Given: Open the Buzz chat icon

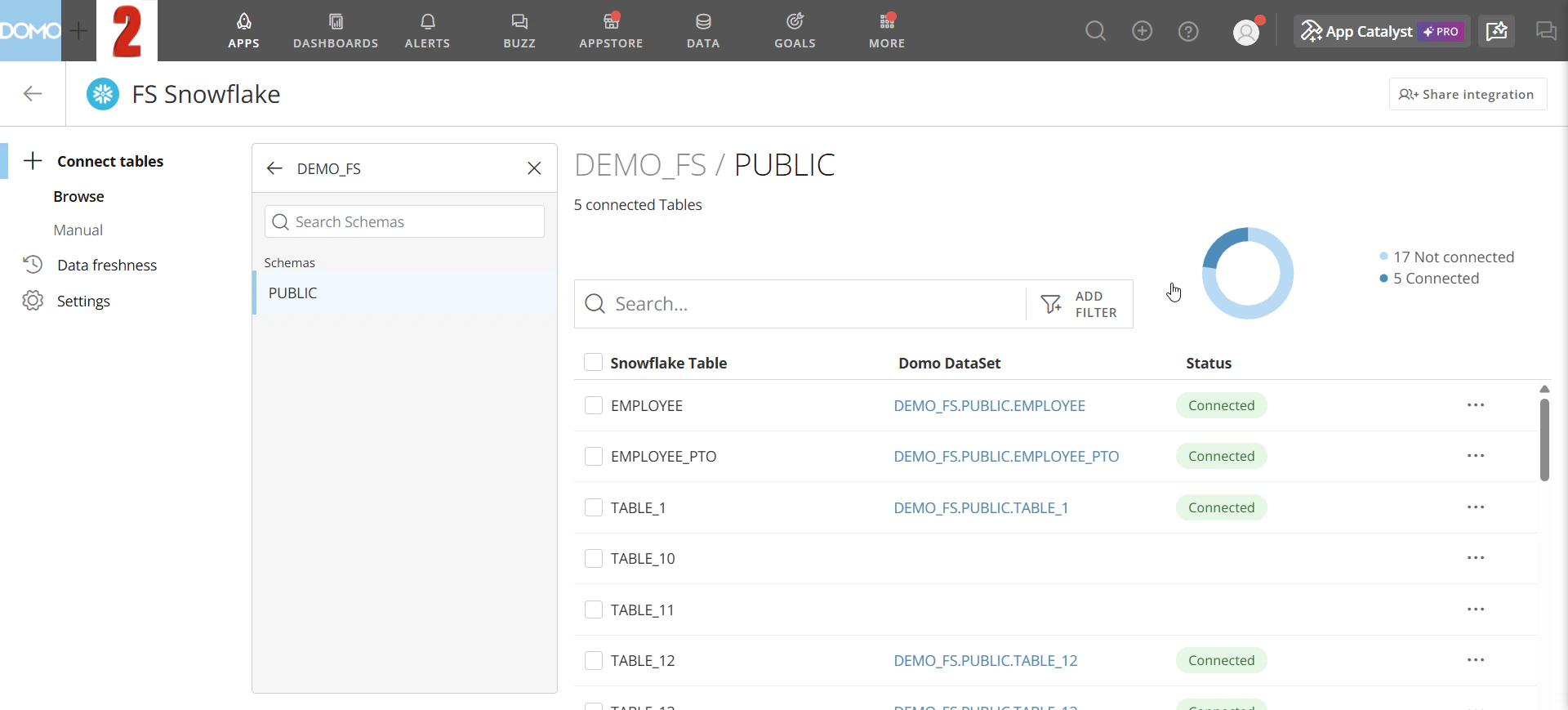Looking at the screenshot, I should 519,21.
